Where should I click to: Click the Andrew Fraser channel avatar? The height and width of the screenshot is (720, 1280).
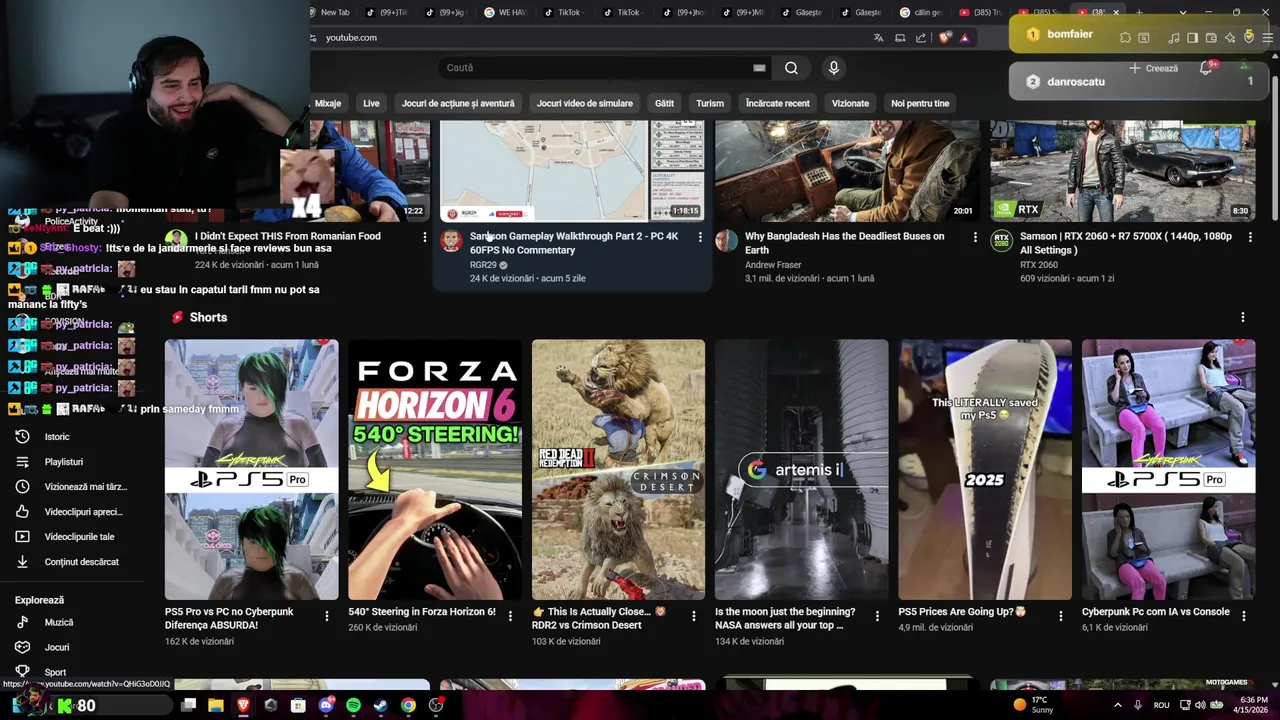click(x=726, y=241)
